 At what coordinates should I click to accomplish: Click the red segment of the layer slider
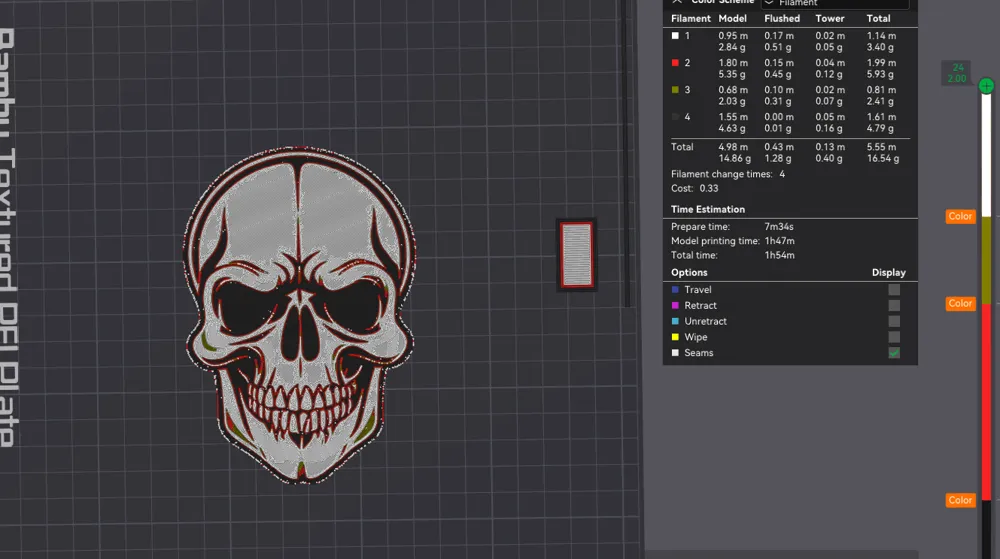(986, 402)
